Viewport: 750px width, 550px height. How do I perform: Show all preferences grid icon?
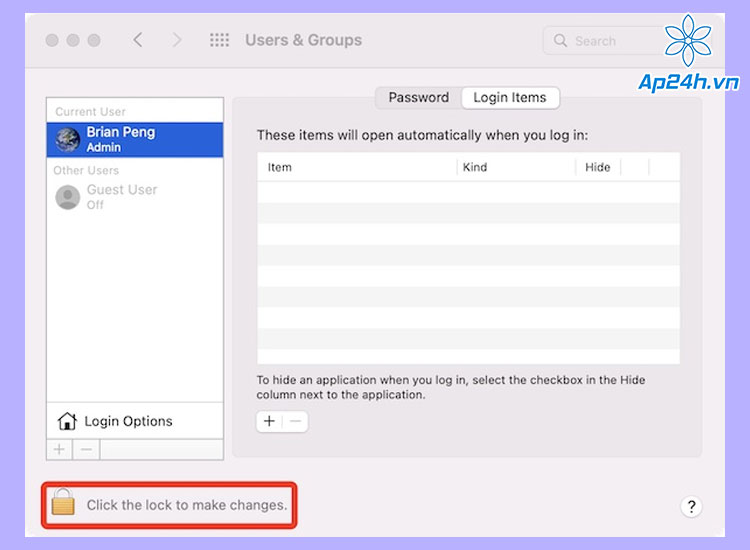220,40
